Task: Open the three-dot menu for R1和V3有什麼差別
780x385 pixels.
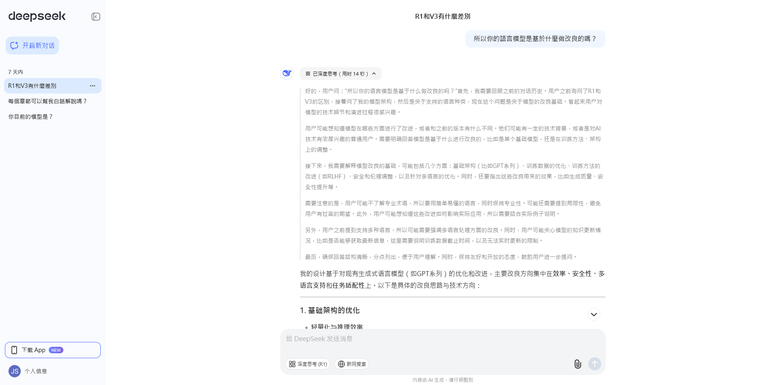Action: coord(93,86)
